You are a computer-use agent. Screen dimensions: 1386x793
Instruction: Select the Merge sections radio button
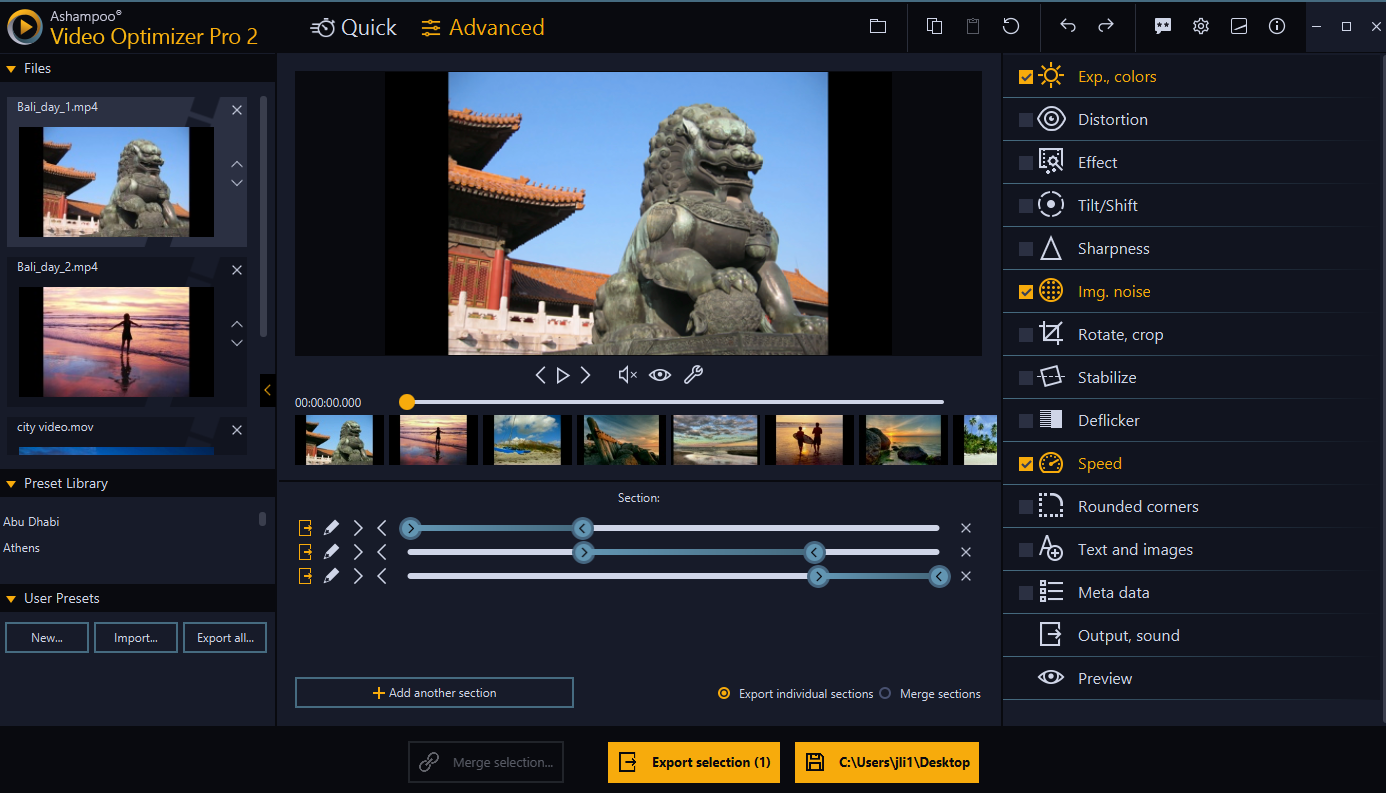tap(885, 693)
